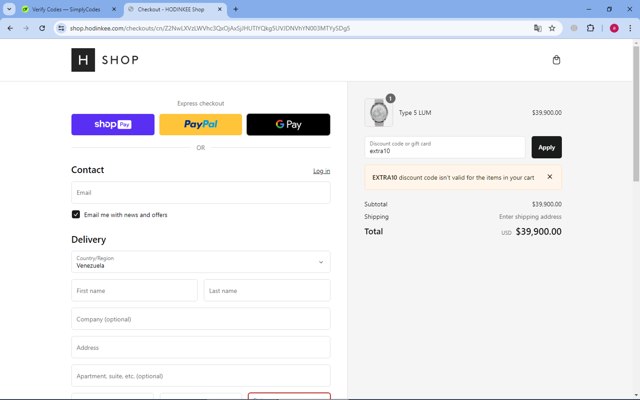Uncheck Email me with news and offers
The width and height of the screenshot is (640, 400).
(76, 215)
